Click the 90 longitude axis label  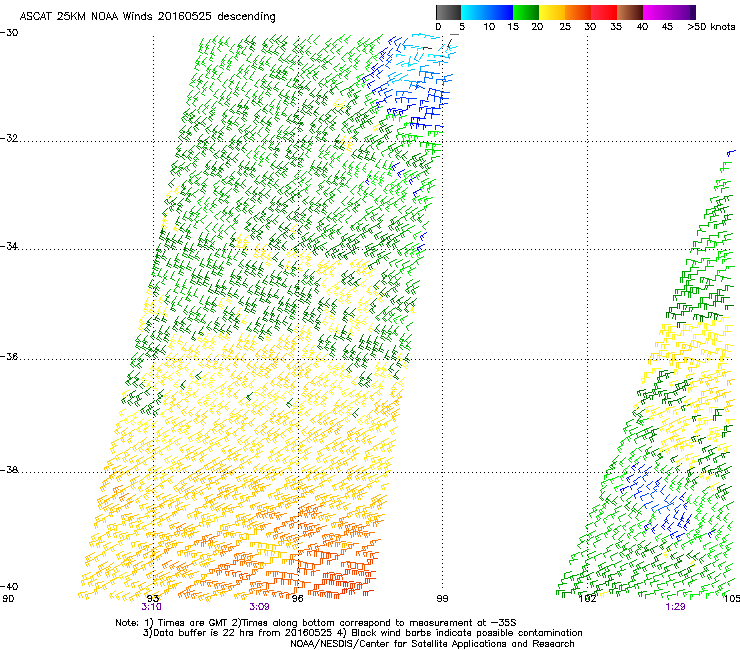[x=8, y=599]
